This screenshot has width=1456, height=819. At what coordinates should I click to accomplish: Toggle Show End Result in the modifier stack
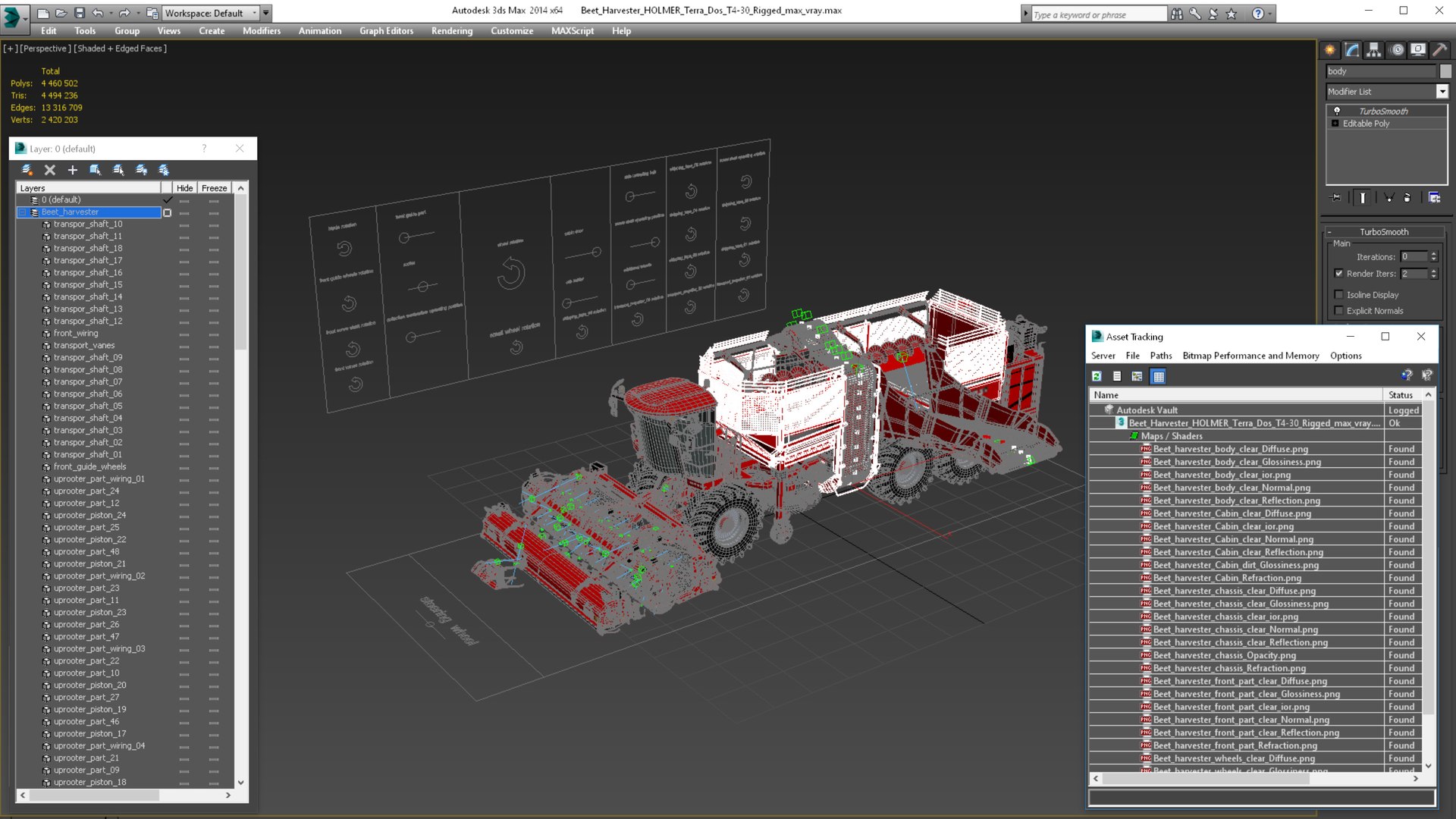(x=1363, y=198)
